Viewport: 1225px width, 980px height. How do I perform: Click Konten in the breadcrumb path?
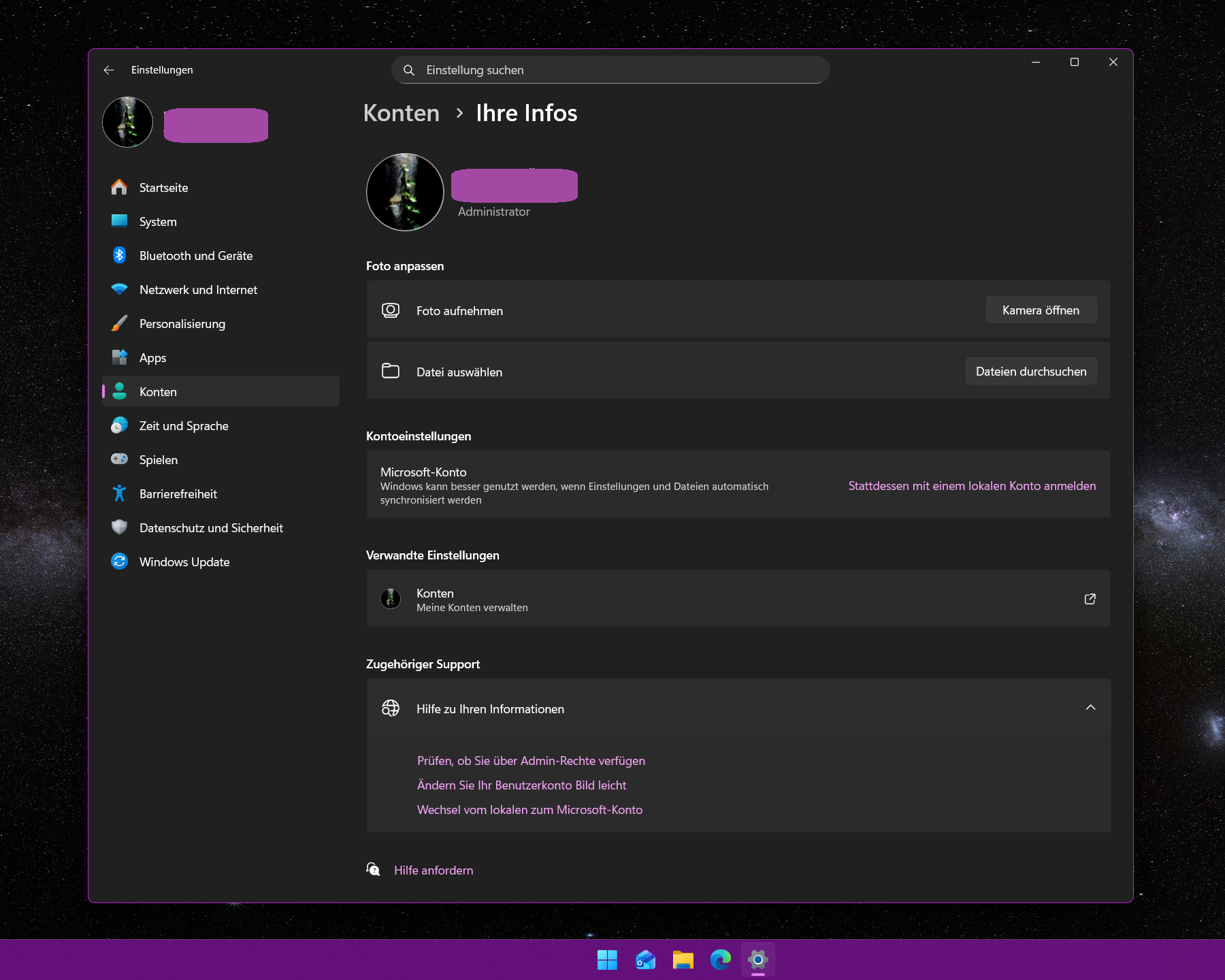click(x=402, y=113)
